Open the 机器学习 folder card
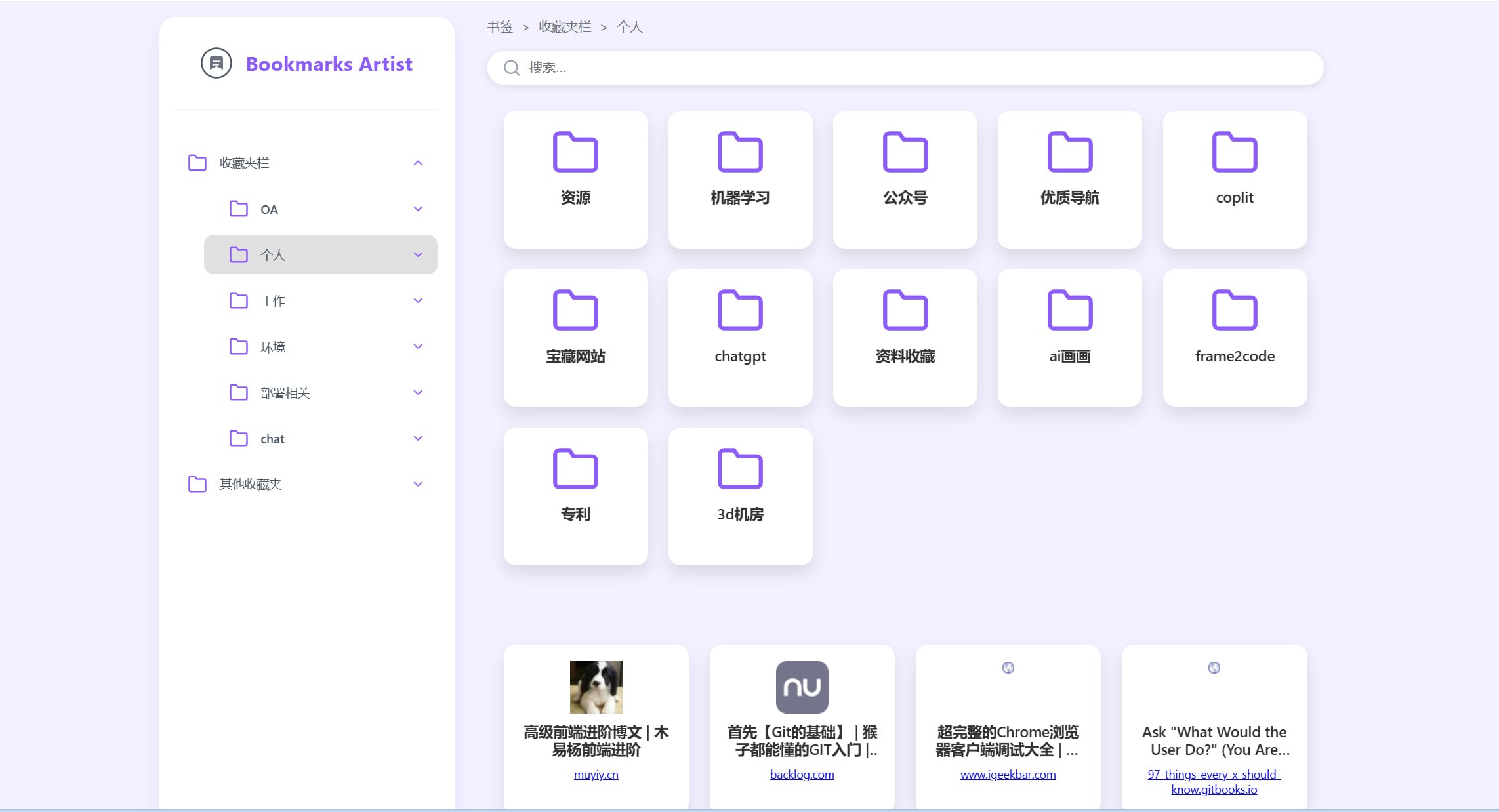 pyautogui.click(x=740, y=179)
